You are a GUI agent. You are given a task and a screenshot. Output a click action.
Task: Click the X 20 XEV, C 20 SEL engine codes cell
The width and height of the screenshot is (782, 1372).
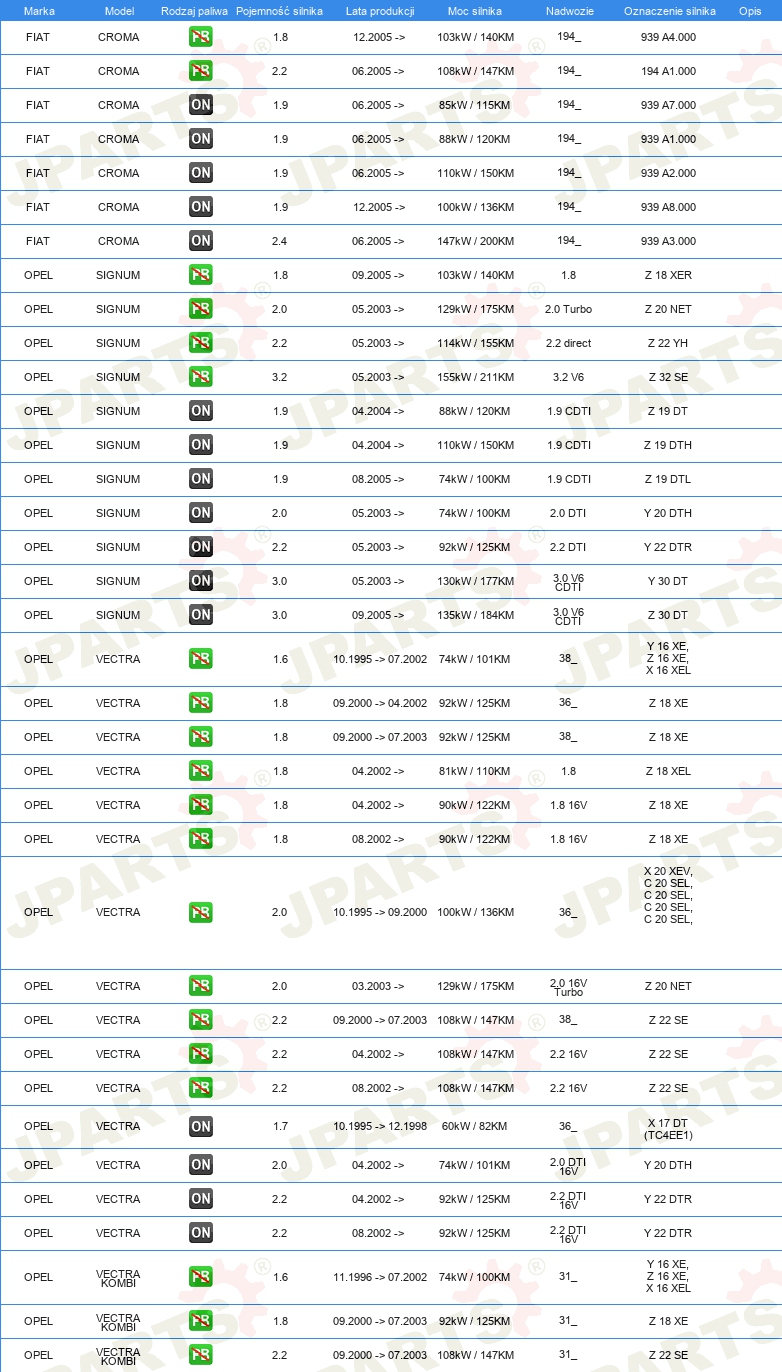coord(669,895)
